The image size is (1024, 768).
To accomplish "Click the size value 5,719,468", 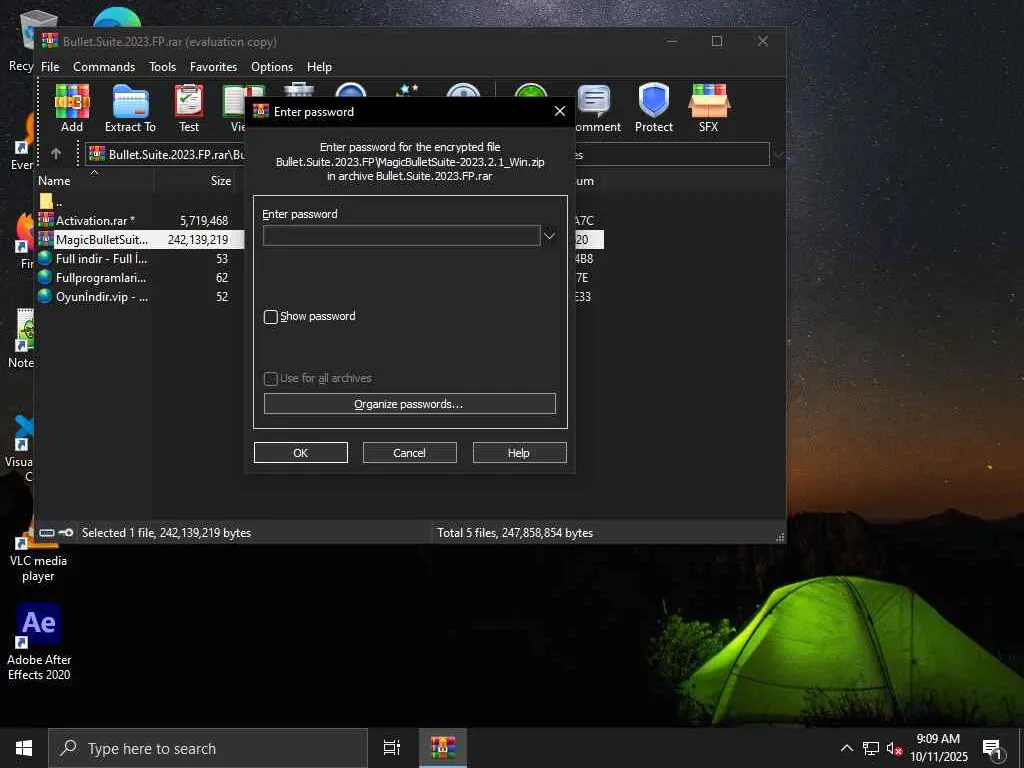I will point(204,221).
